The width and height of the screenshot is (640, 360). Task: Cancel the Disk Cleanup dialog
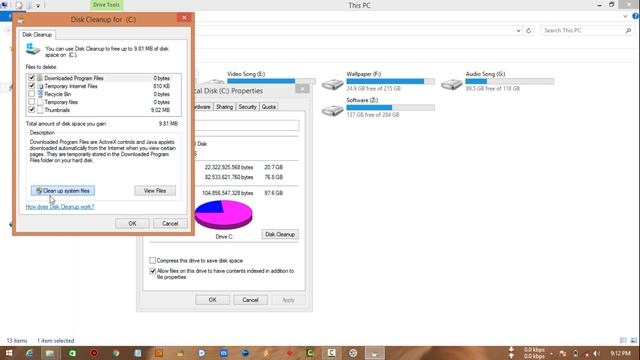(x=170, y=223)
